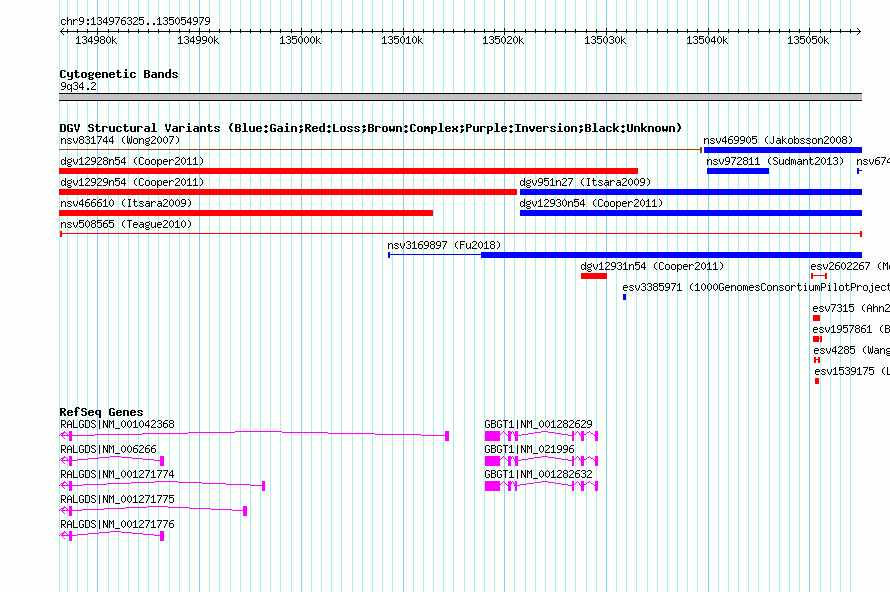Select the dgv12929n54 red loss bar
The image size is (890, 592).
click(288, 192)
